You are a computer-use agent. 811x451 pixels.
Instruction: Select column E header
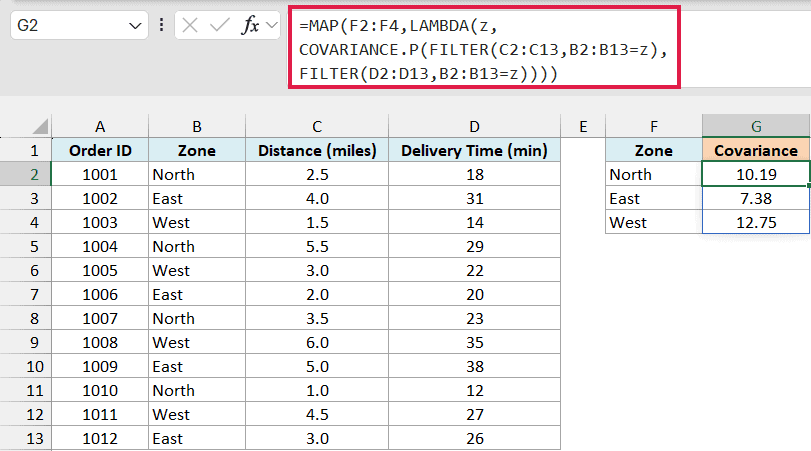[x=583, y=127]
